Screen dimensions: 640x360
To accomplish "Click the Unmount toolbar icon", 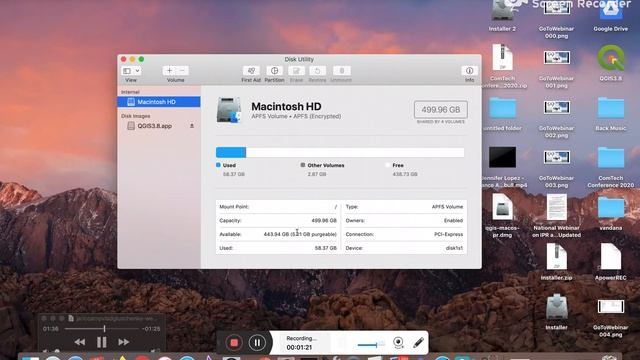I will click(342, 71).
